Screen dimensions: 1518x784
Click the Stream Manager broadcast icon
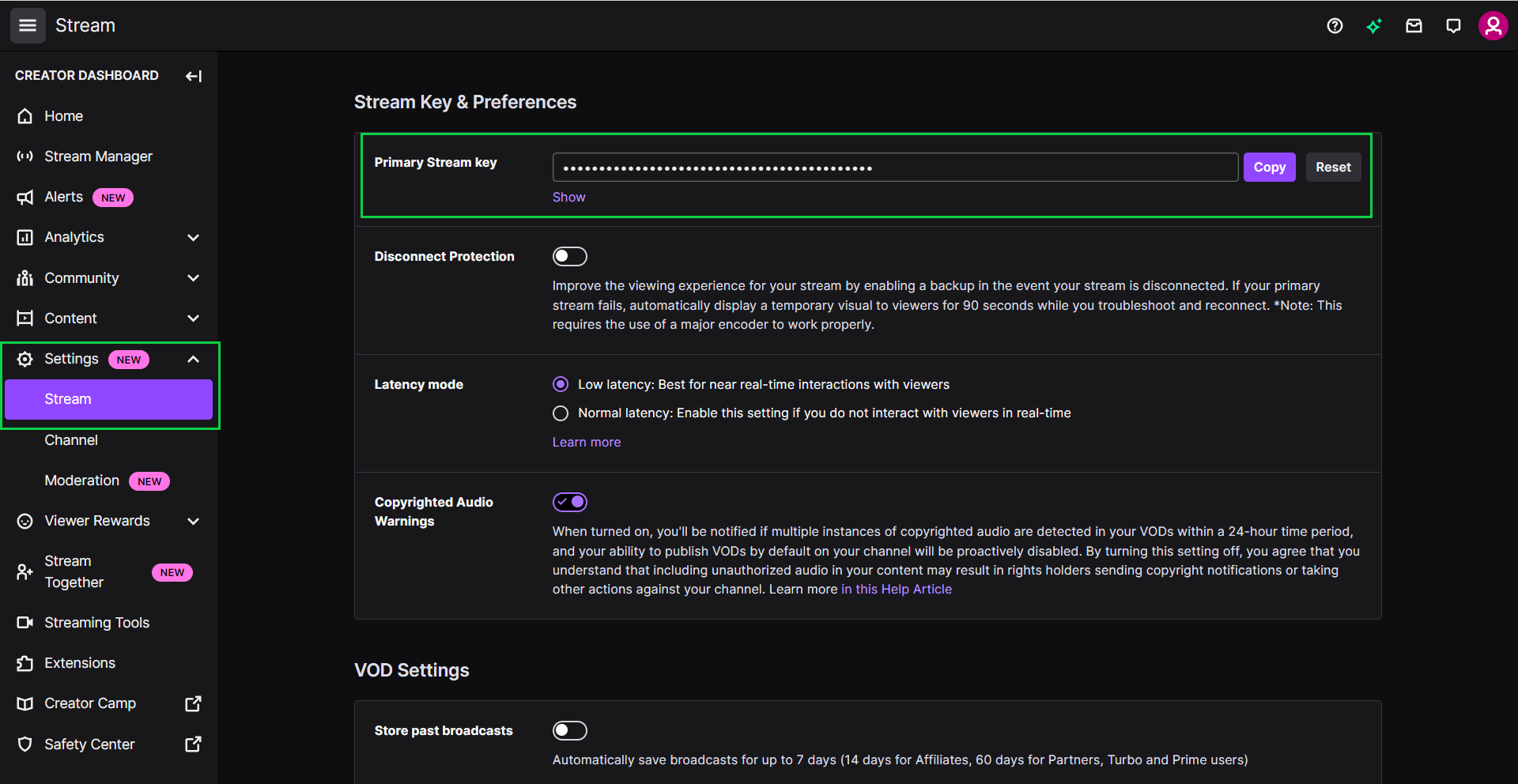[x=25, y=156]
